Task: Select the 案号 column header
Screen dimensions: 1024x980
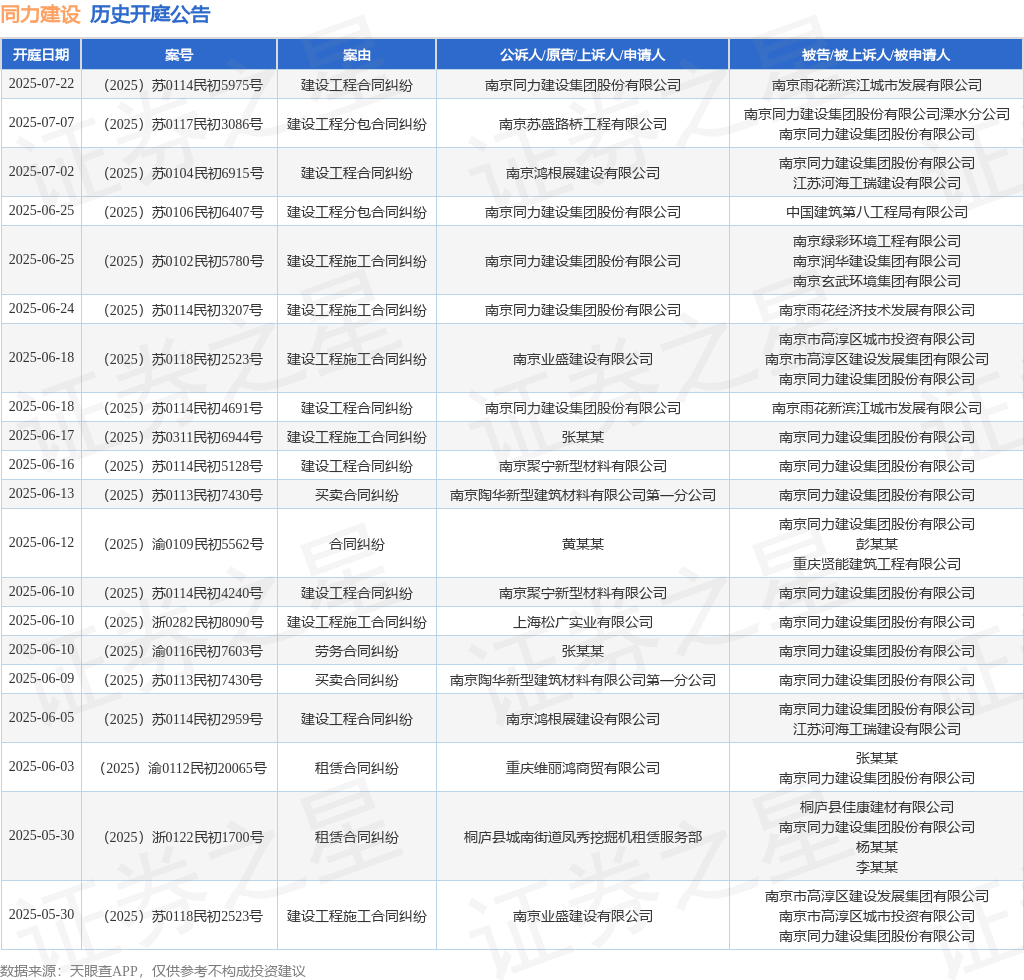Action: point(179,55)
